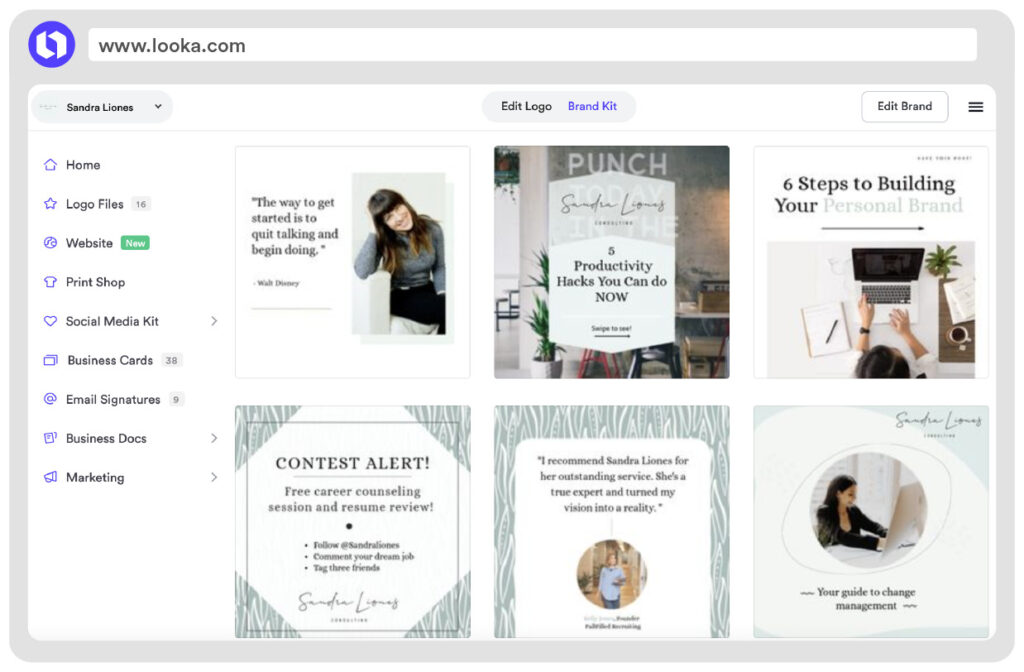Screen dimensions: 1024x672
Task: Click the Marketing megaphone icon
Action: 49,477
